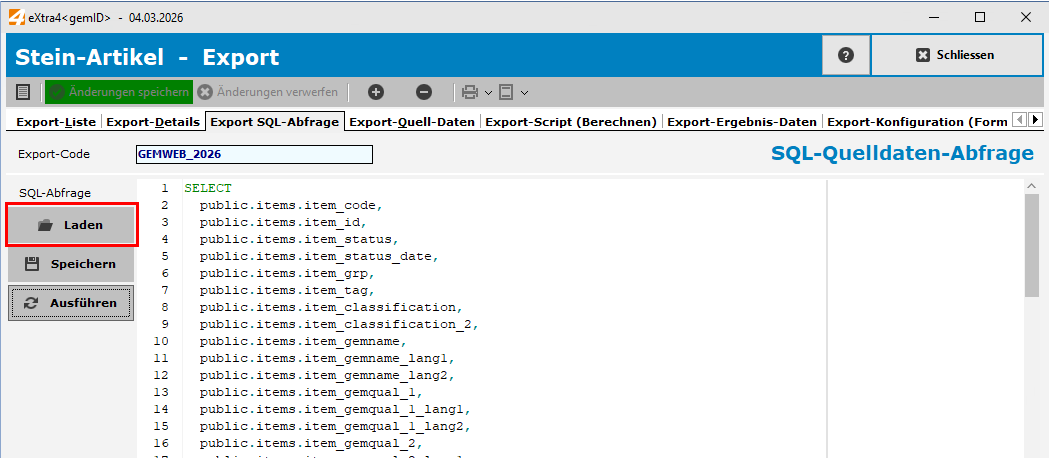Maximize the eXtra4 window

(x=979, y=17)
